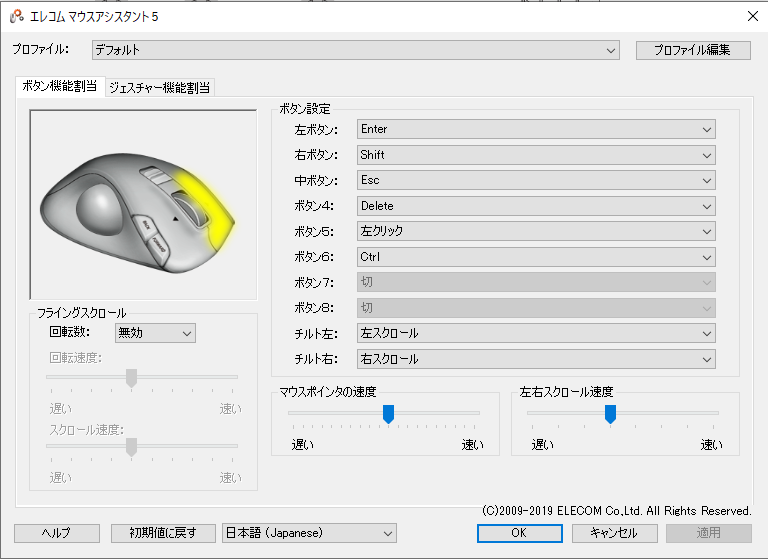
Task: Open the 左ボタン dropdown set to Enter
Action: [x=536, y=129]
